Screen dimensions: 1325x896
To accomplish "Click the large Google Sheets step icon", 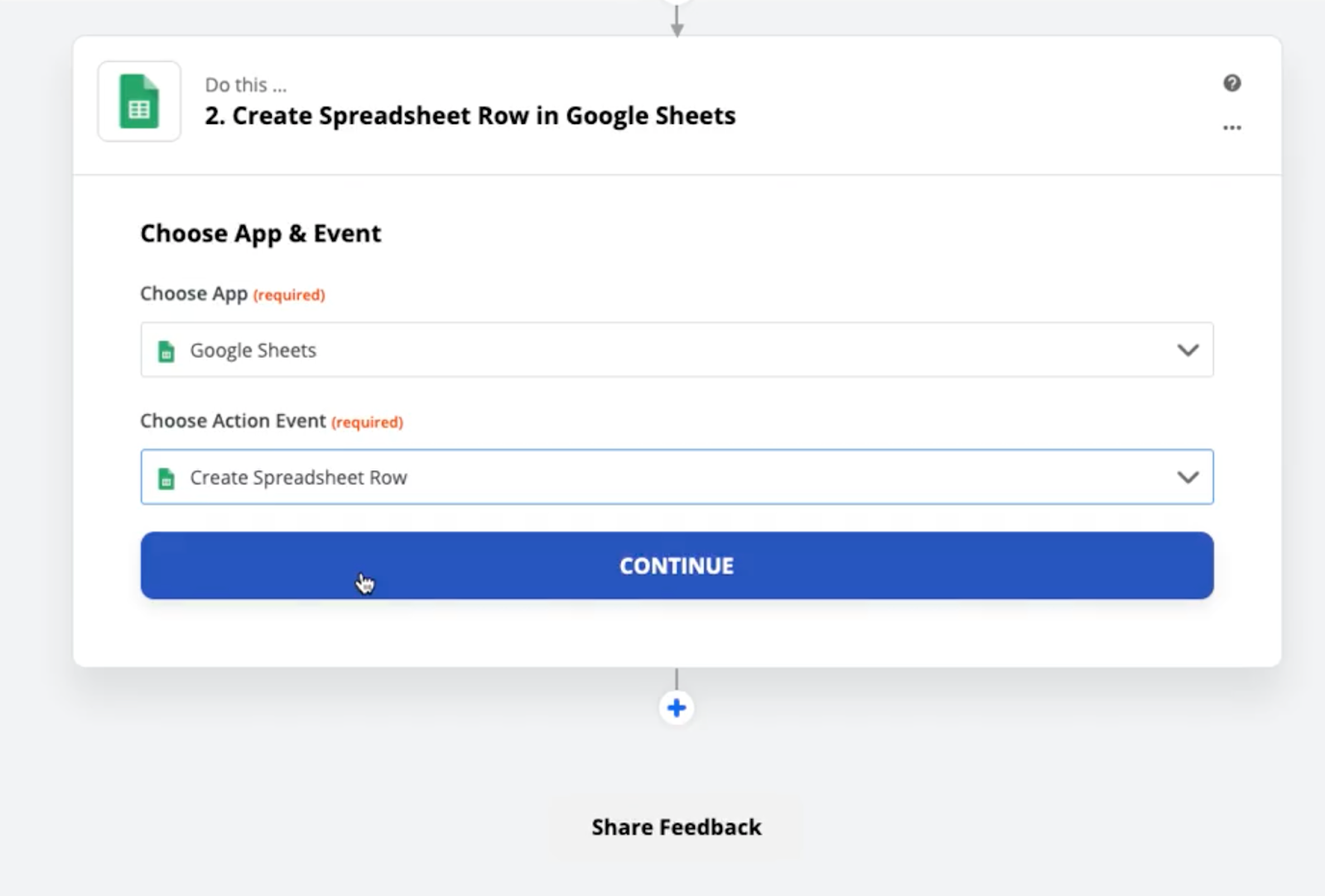I will (x=139, y=101).
